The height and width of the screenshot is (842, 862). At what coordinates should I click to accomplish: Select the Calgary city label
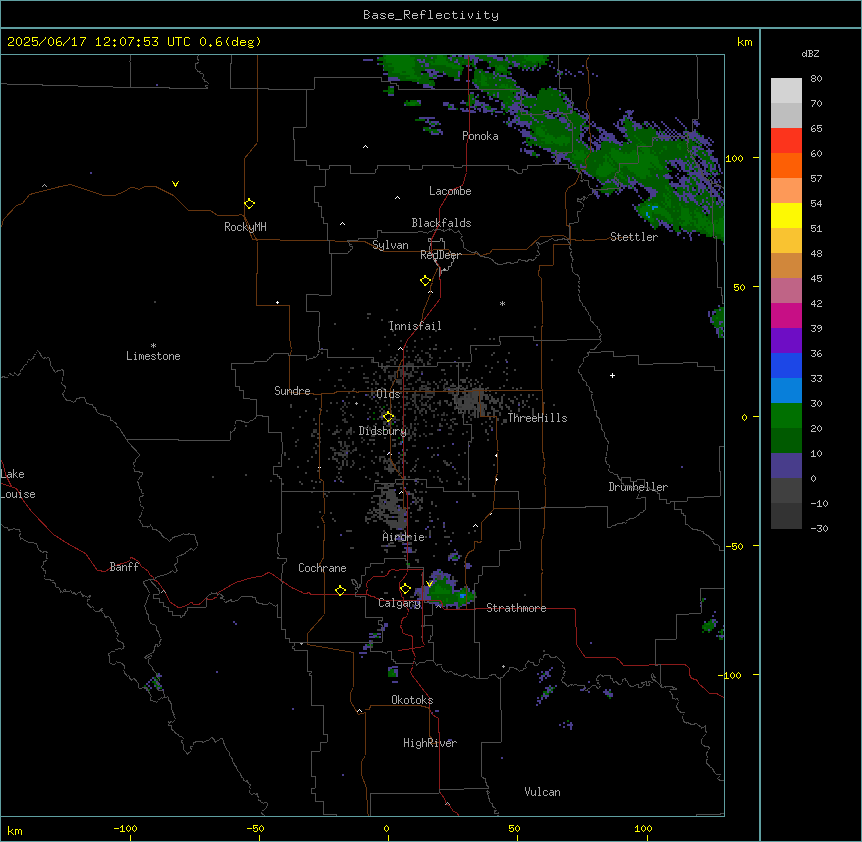pyautogui.click(x=399, y=603)
